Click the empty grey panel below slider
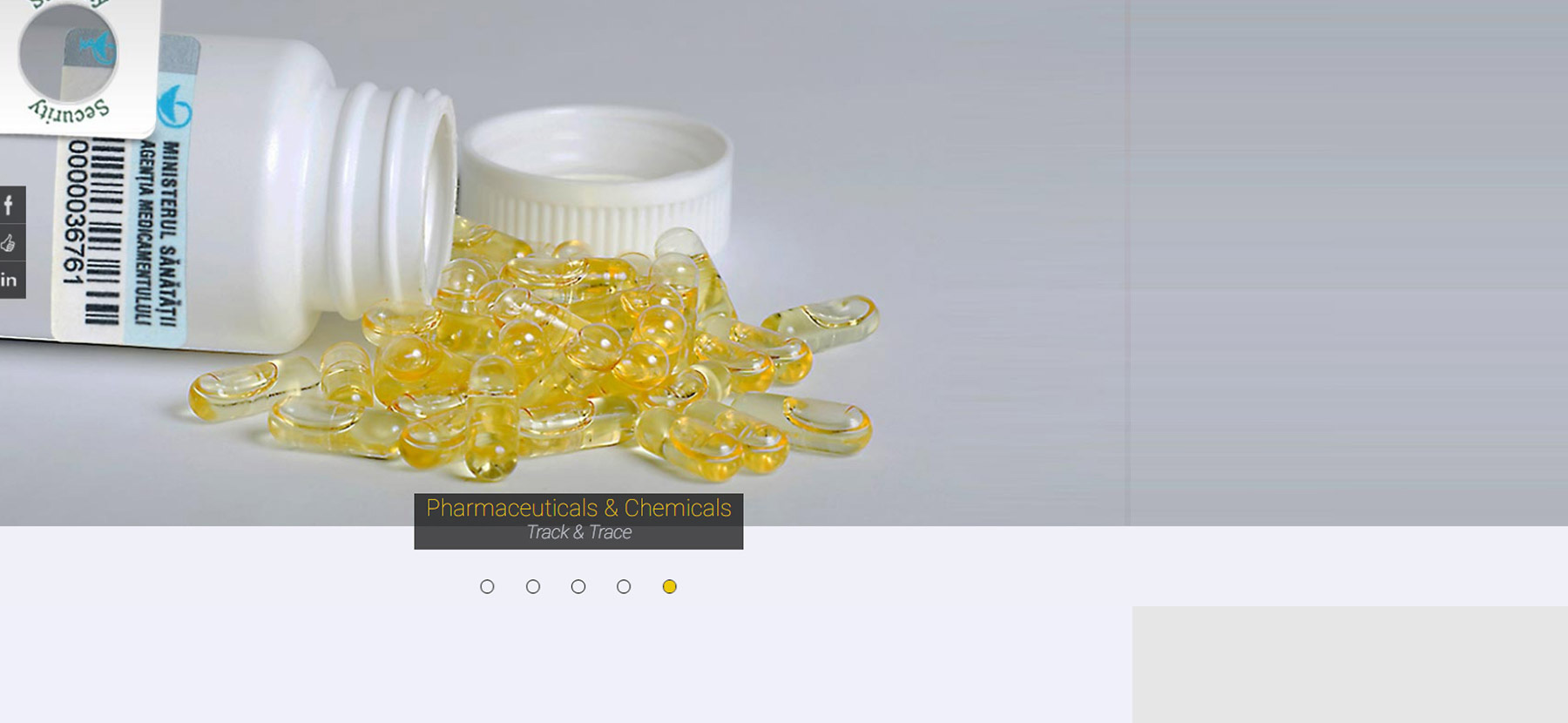The image size is (1568, 723). pos(1350,664)
